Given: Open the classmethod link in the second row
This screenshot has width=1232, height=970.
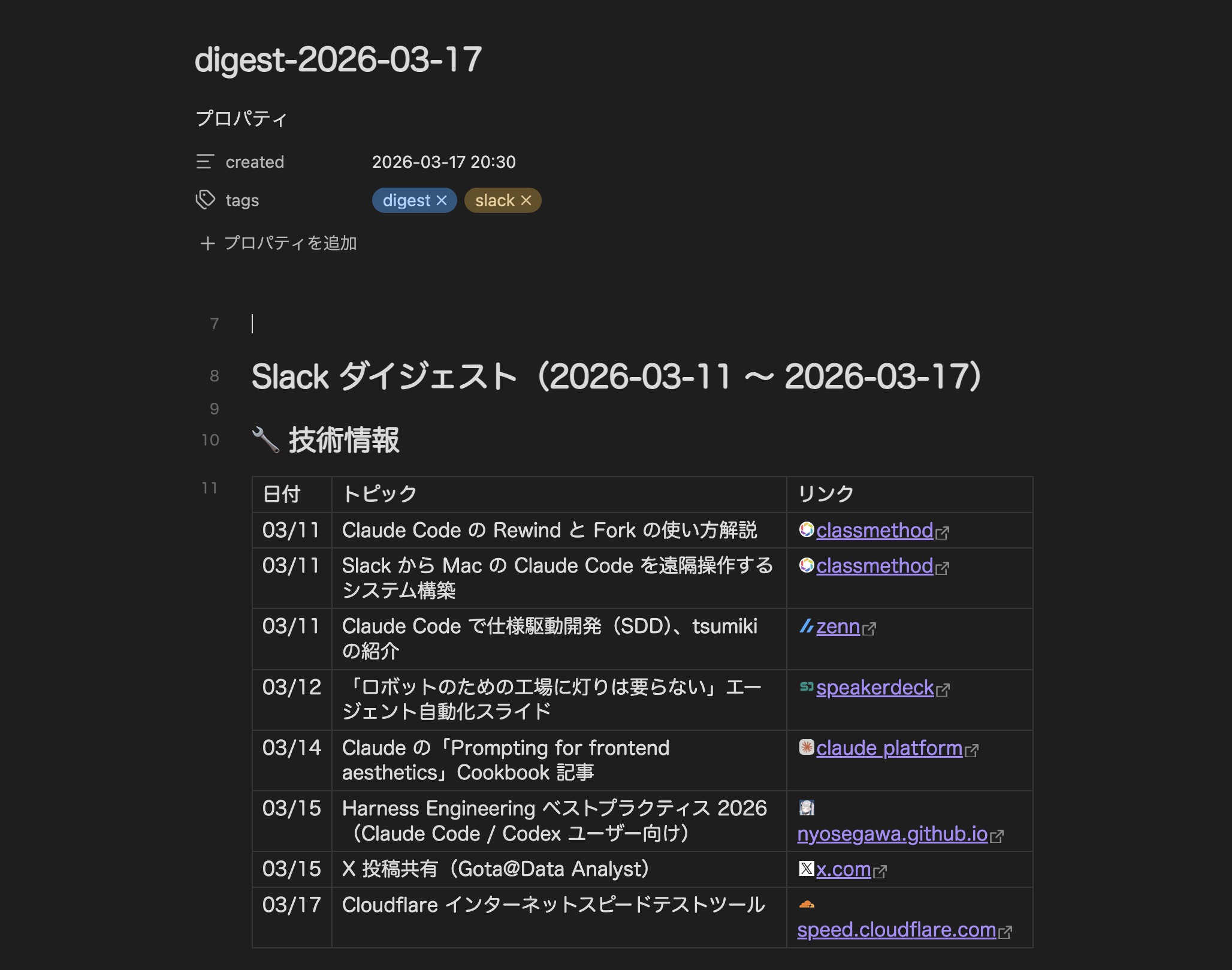Looking at the screenshot, I should [875, 567].
